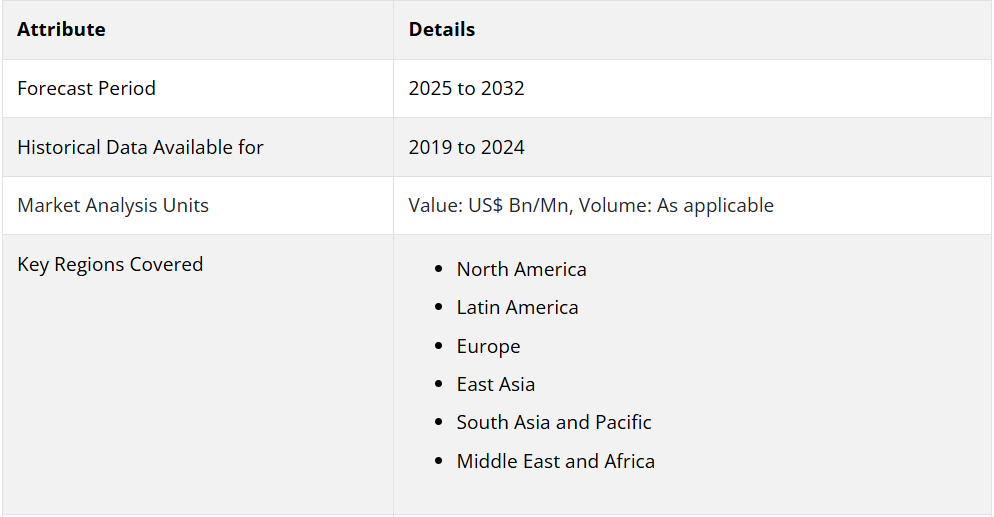Click the 2019 to 2024 value
The height and width of the screenshot is (517, 994).
coord(466,147)
